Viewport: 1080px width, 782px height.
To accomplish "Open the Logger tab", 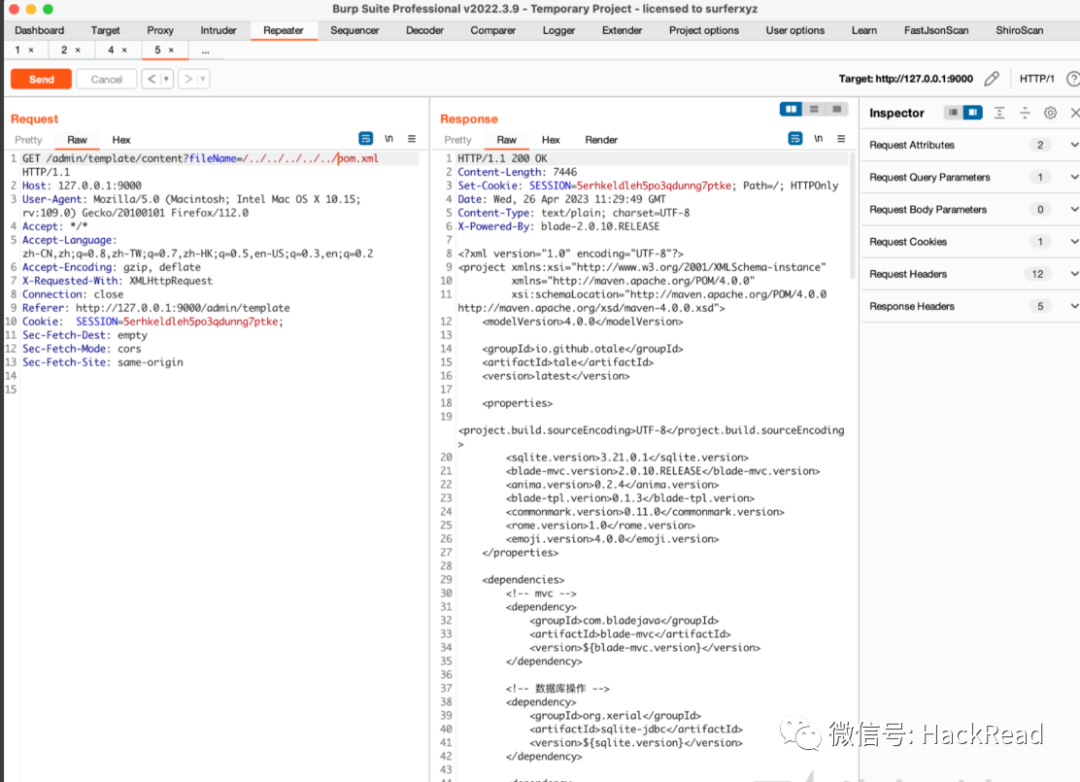I will [x=559, y=30].
